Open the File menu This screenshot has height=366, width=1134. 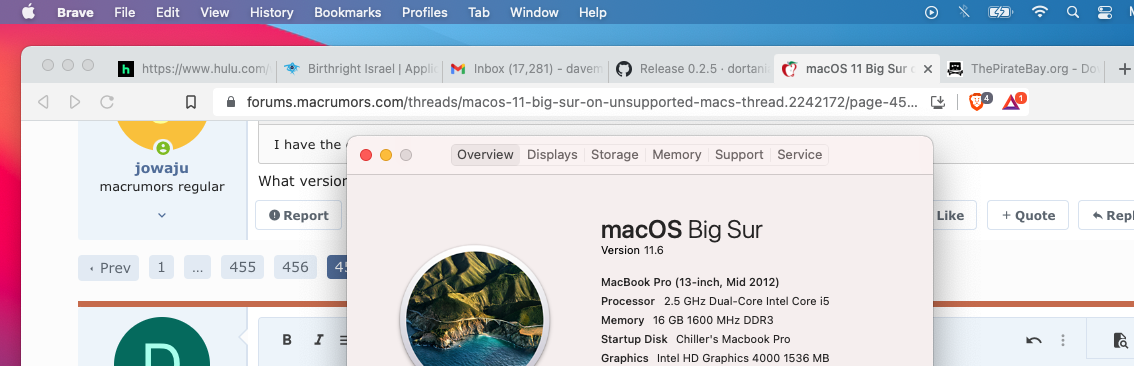pyautogui.click(x=124, y=12)
